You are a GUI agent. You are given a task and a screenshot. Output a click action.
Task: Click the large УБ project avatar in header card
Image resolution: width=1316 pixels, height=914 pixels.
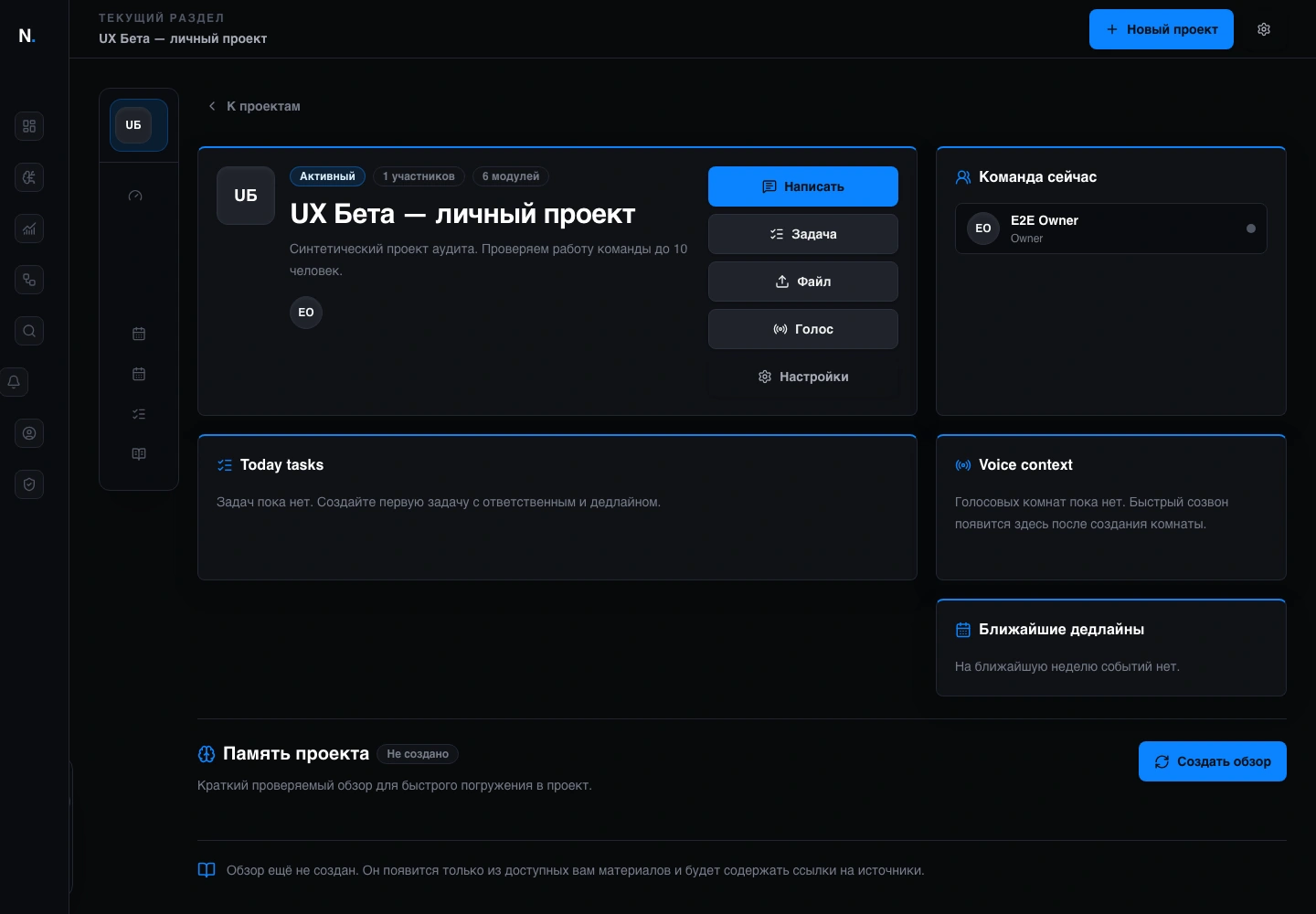(246, 196)
